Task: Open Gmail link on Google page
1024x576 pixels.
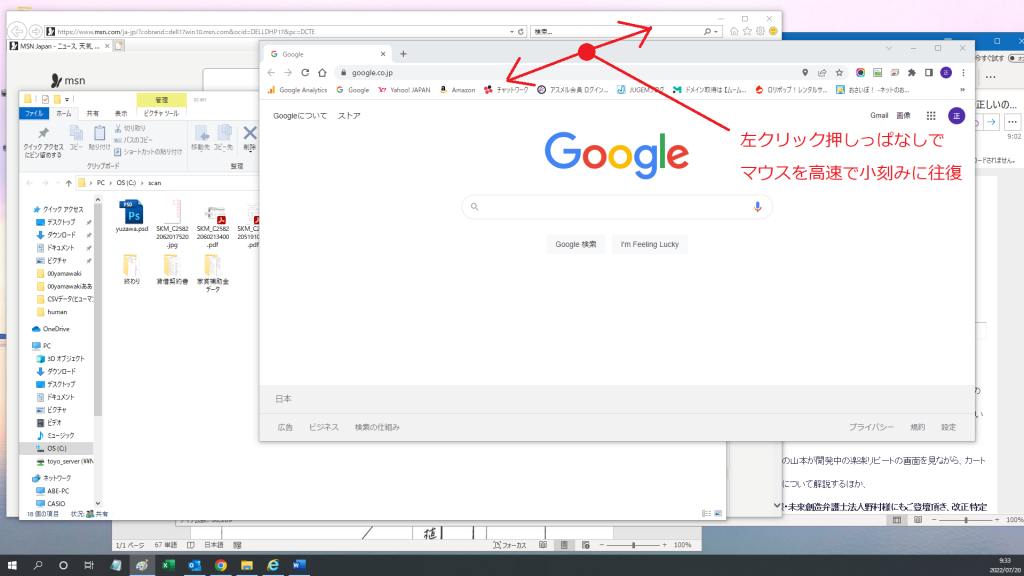Action: coord(879,116)
